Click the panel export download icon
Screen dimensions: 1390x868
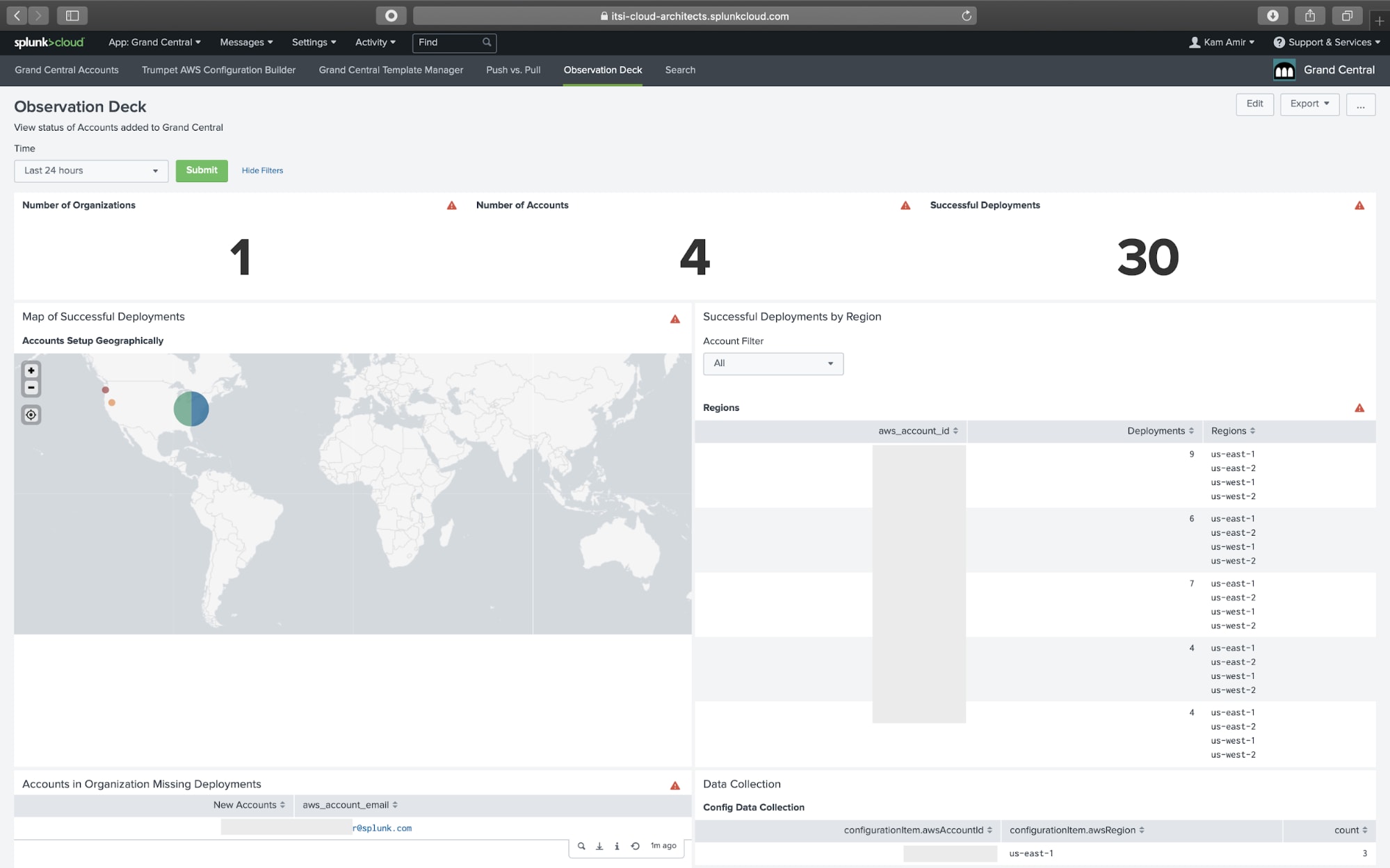click(x=599, y=846)
